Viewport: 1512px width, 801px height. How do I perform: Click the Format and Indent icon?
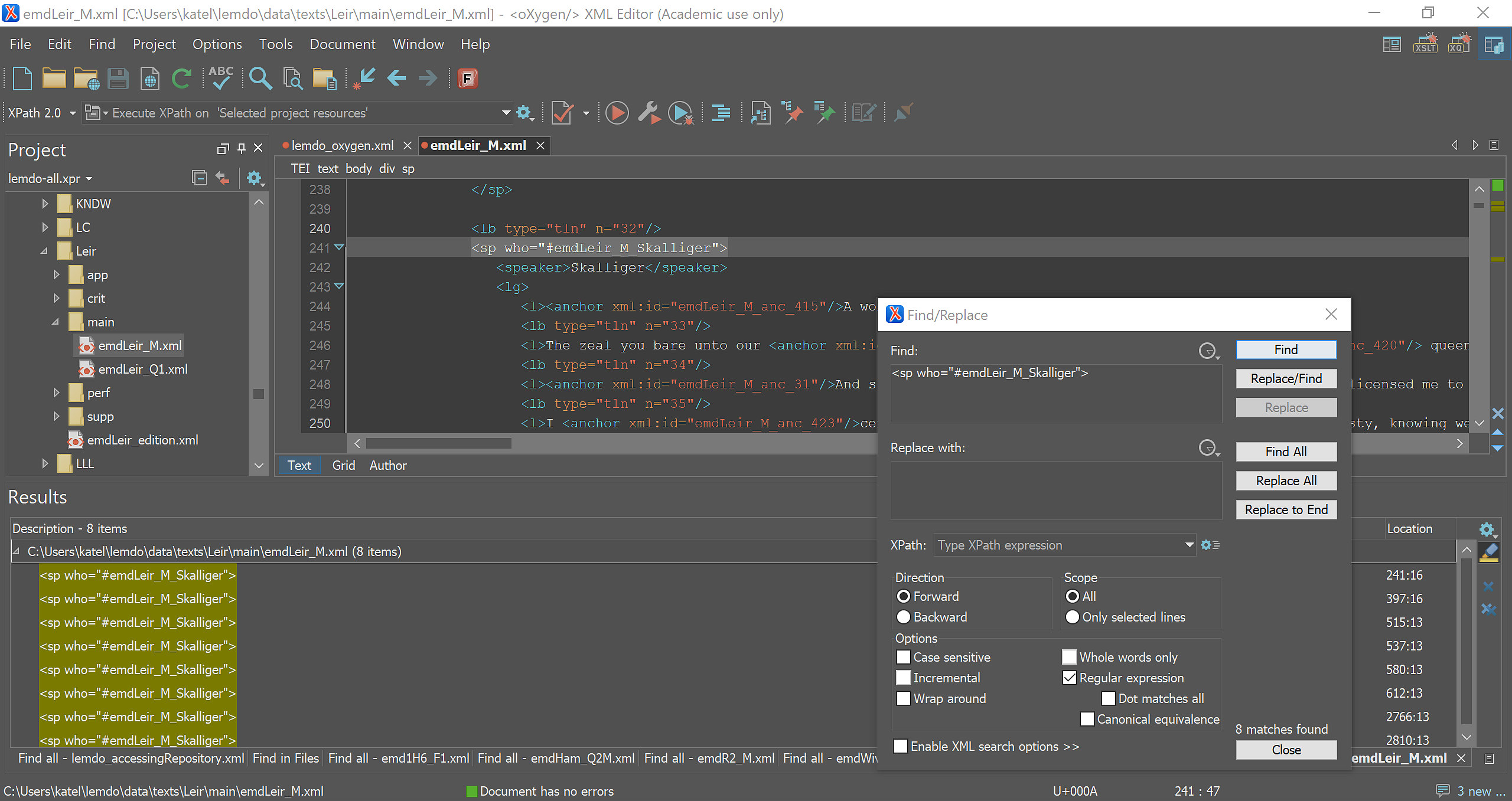pyautogui.click(x=721, y=113)
